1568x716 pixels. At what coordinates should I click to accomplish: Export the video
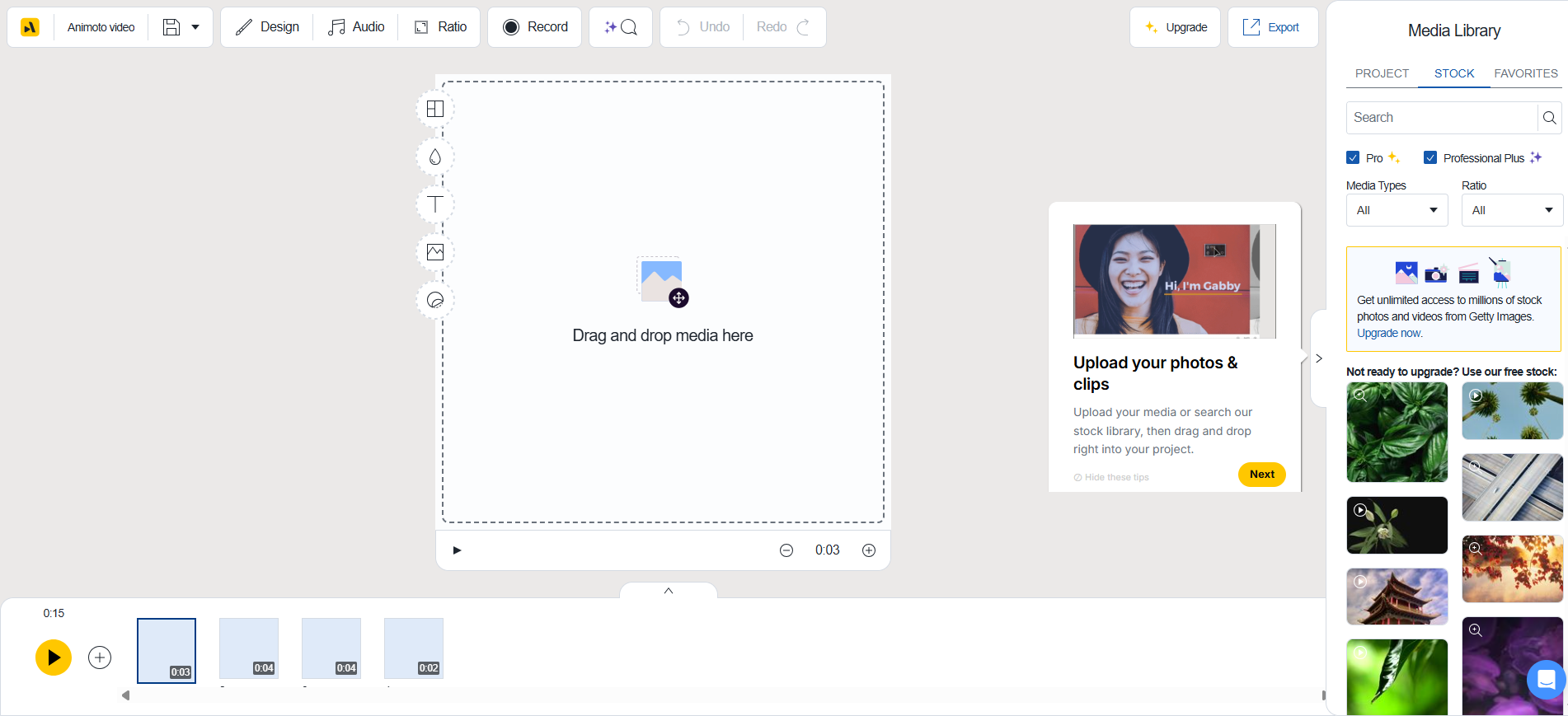pos(1273,27)
